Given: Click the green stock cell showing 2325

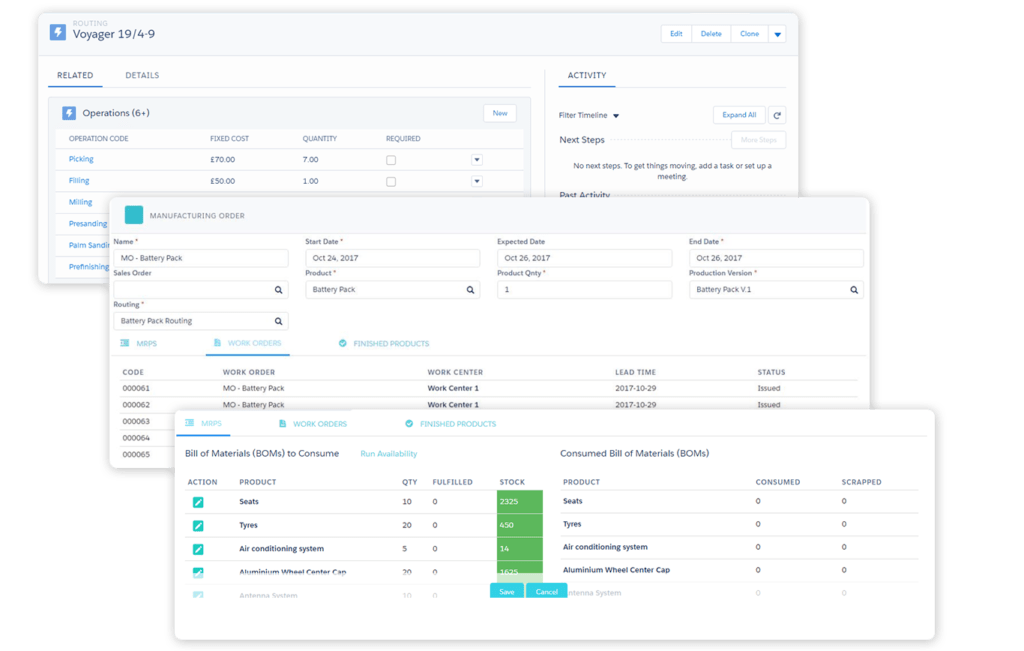Looking at the screenshot, I should point(522,501).
